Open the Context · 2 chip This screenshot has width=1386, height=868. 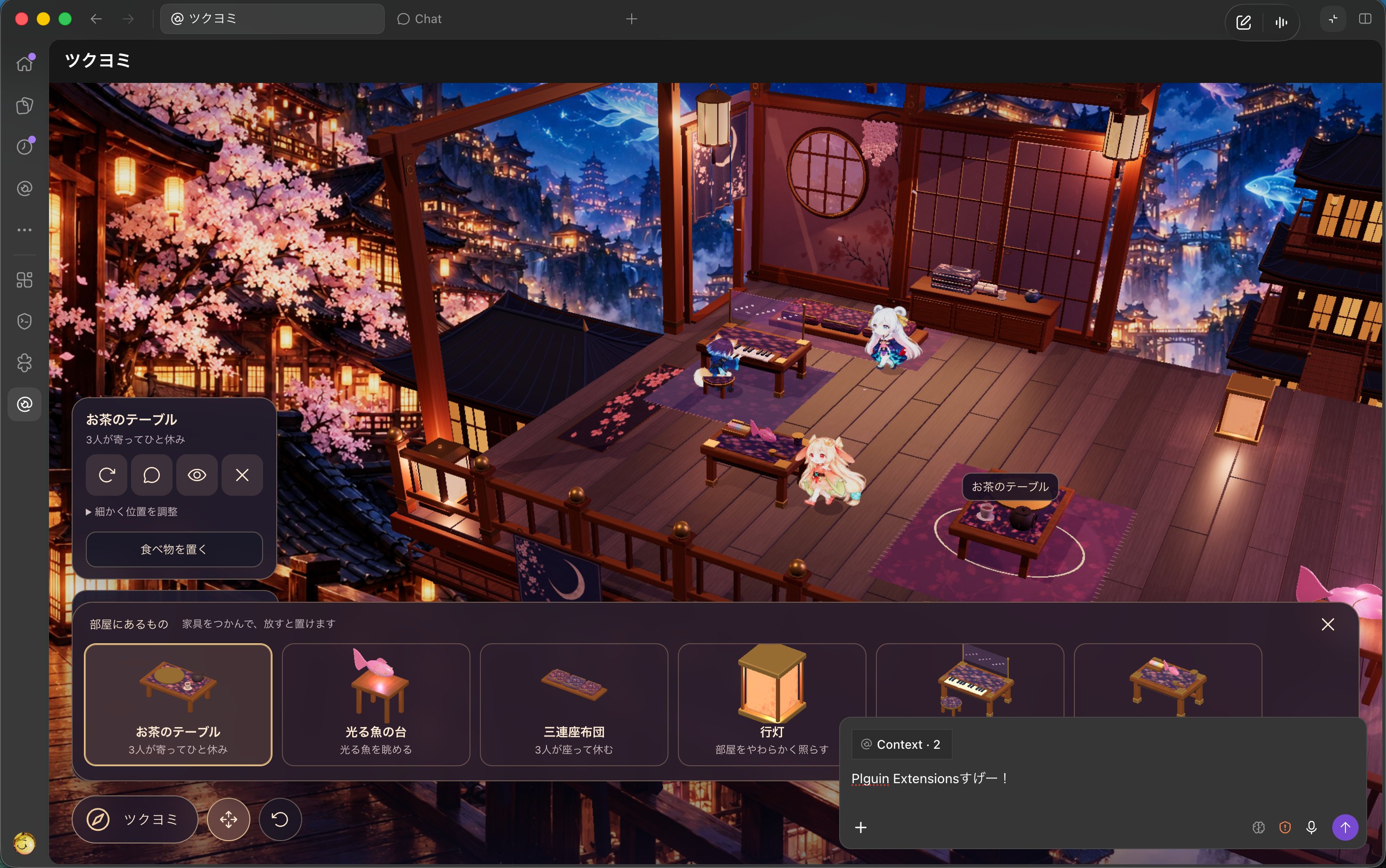901,745
